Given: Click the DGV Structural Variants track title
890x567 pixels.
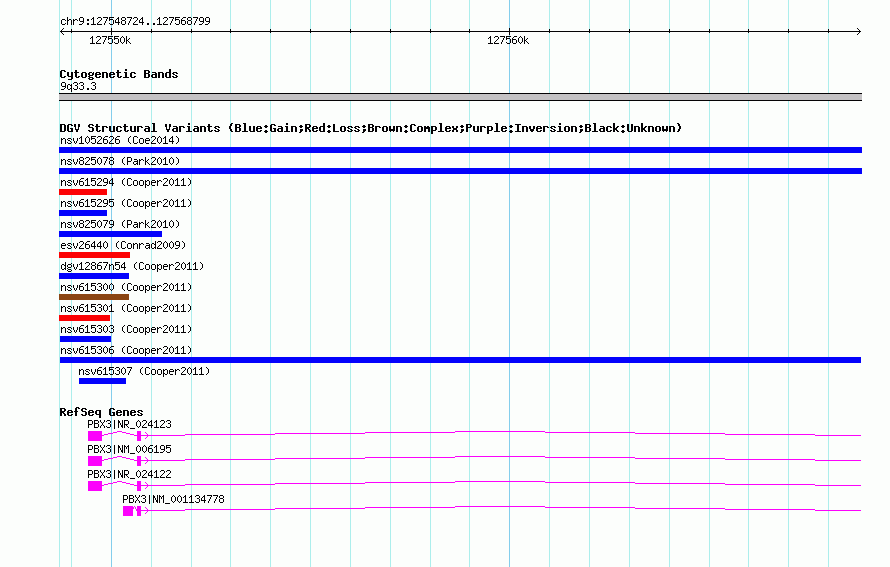Looking at the screenshot, I should 371,128.
